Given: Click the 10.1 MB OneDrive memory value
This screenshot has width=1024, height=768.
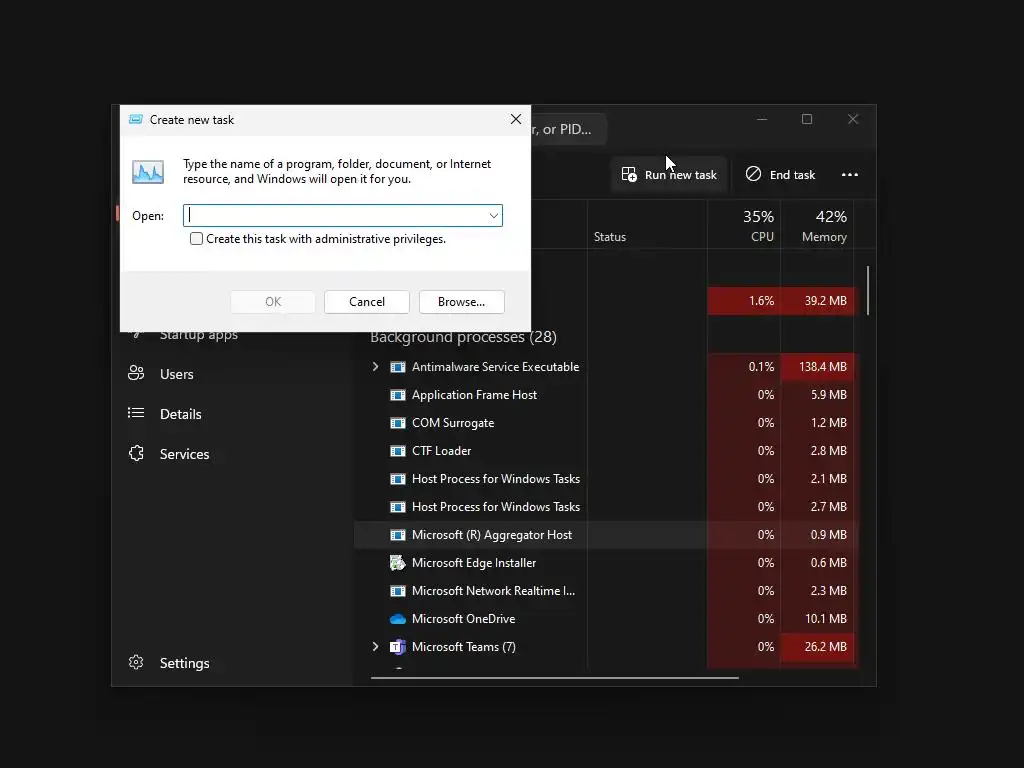Looking at the screenshot, I should click(825, 619).
